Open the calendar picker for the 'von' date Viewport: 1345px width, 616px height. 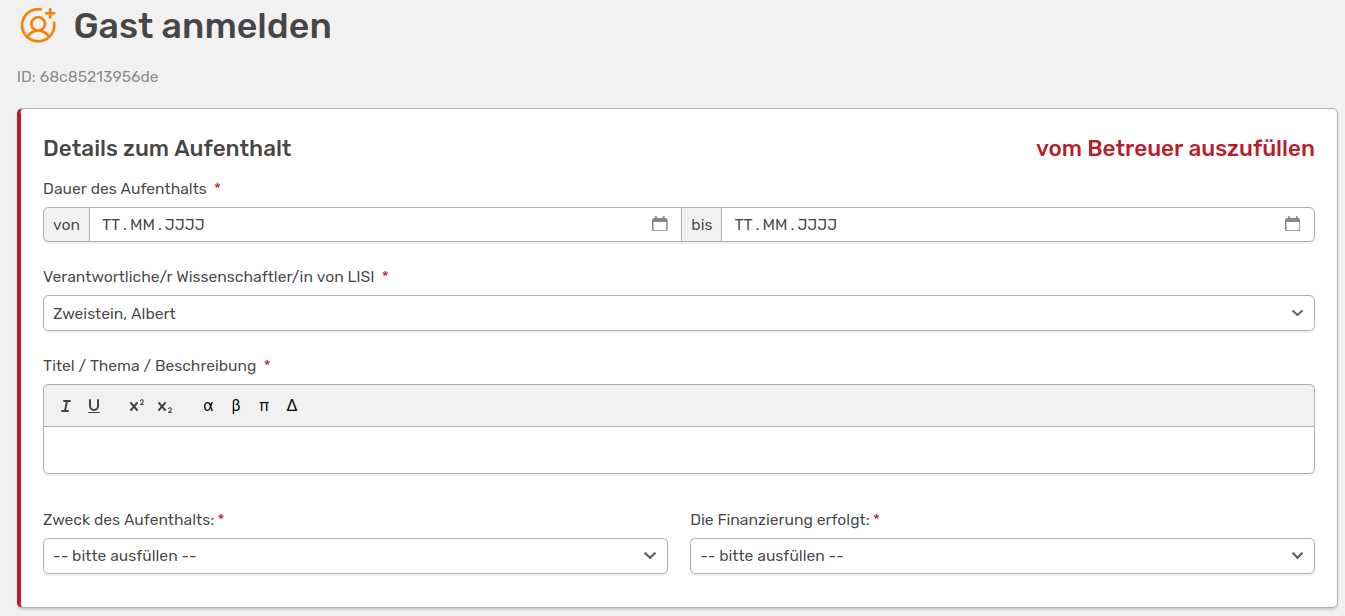(x=660, y=225)
